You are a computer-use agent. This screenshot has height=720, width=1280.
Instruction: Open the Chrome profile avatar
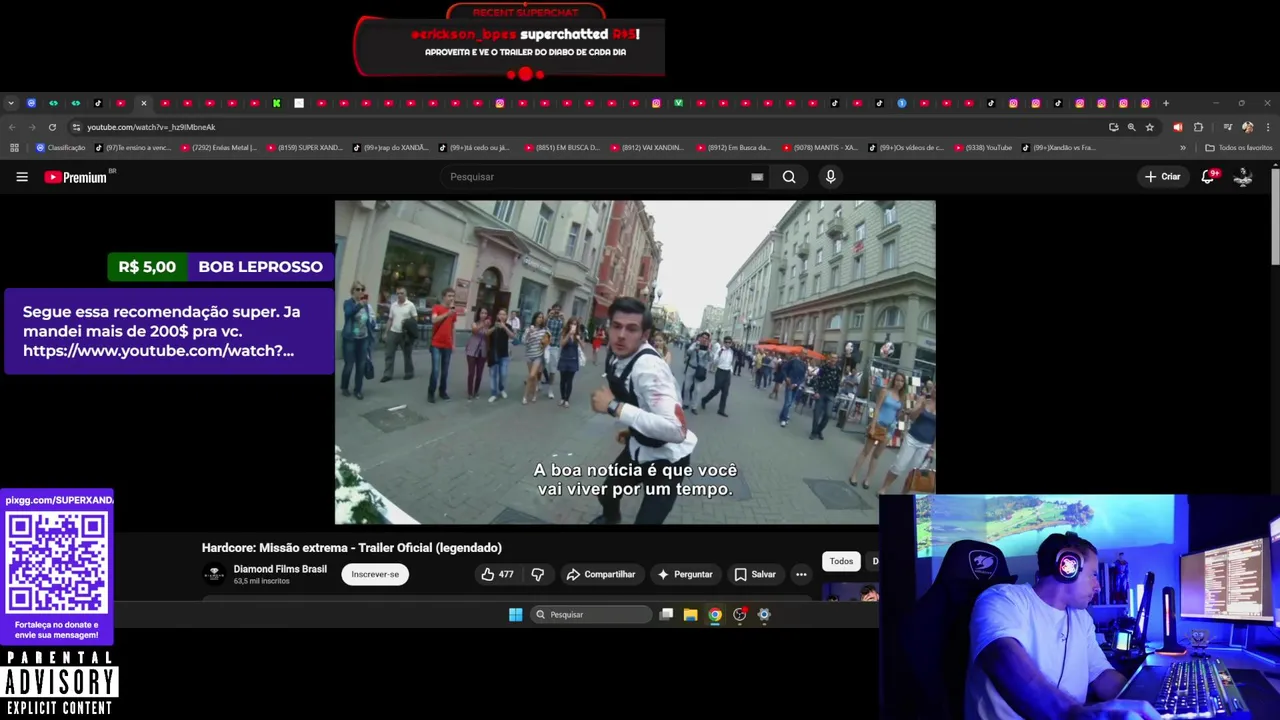(1247, 127)
